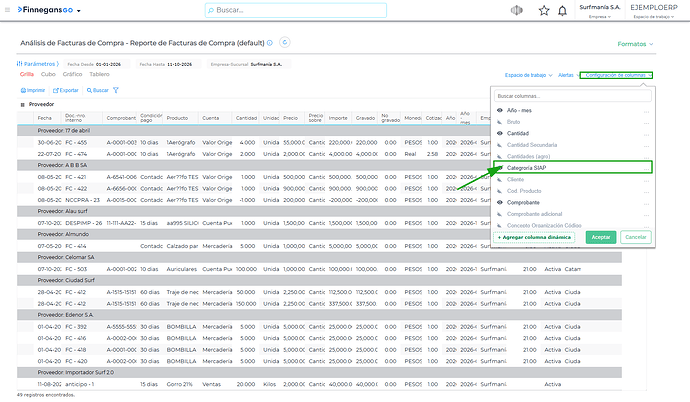Screen dimensions: 690x402
Task: Click the Buscar columnas search field
Action: (x=573, y=96)
